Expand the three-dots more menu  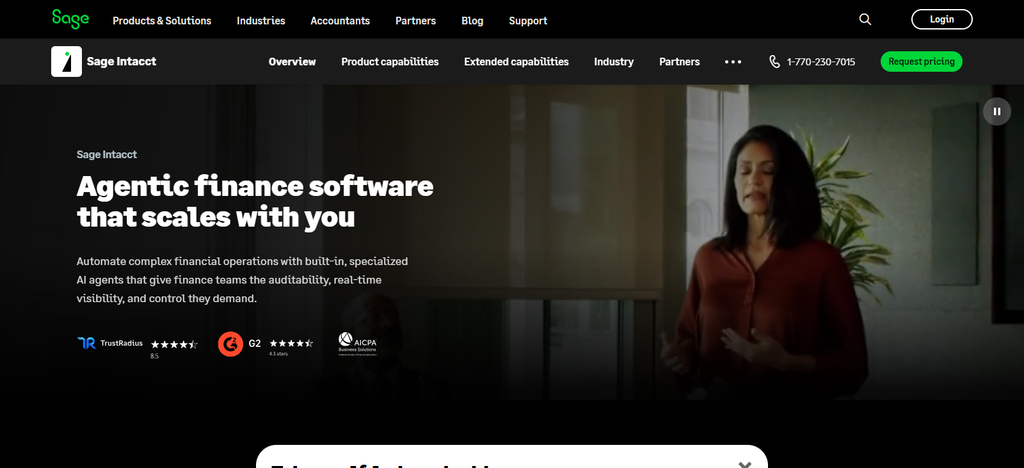tap(733, 62)
